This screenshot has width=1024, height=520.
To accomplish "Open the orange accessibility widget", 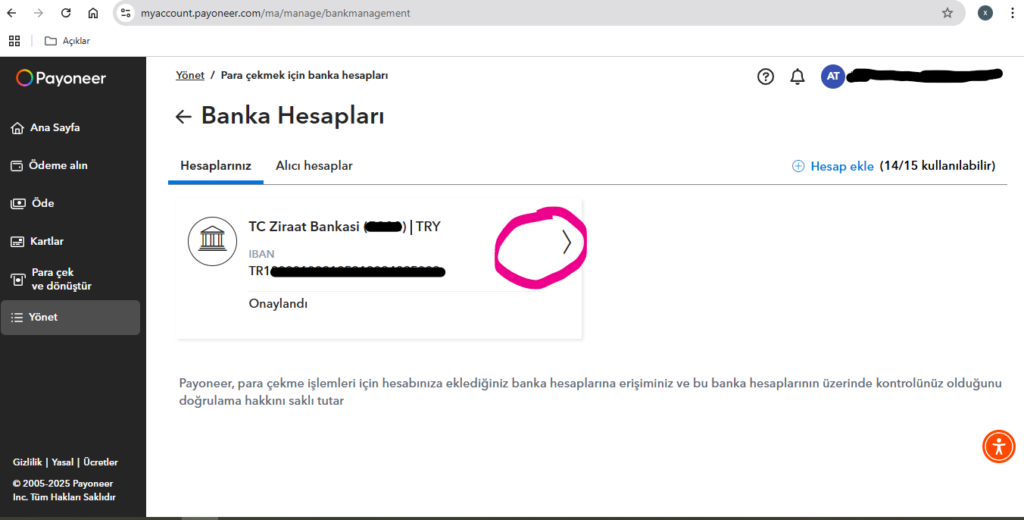I will point(999,446).
